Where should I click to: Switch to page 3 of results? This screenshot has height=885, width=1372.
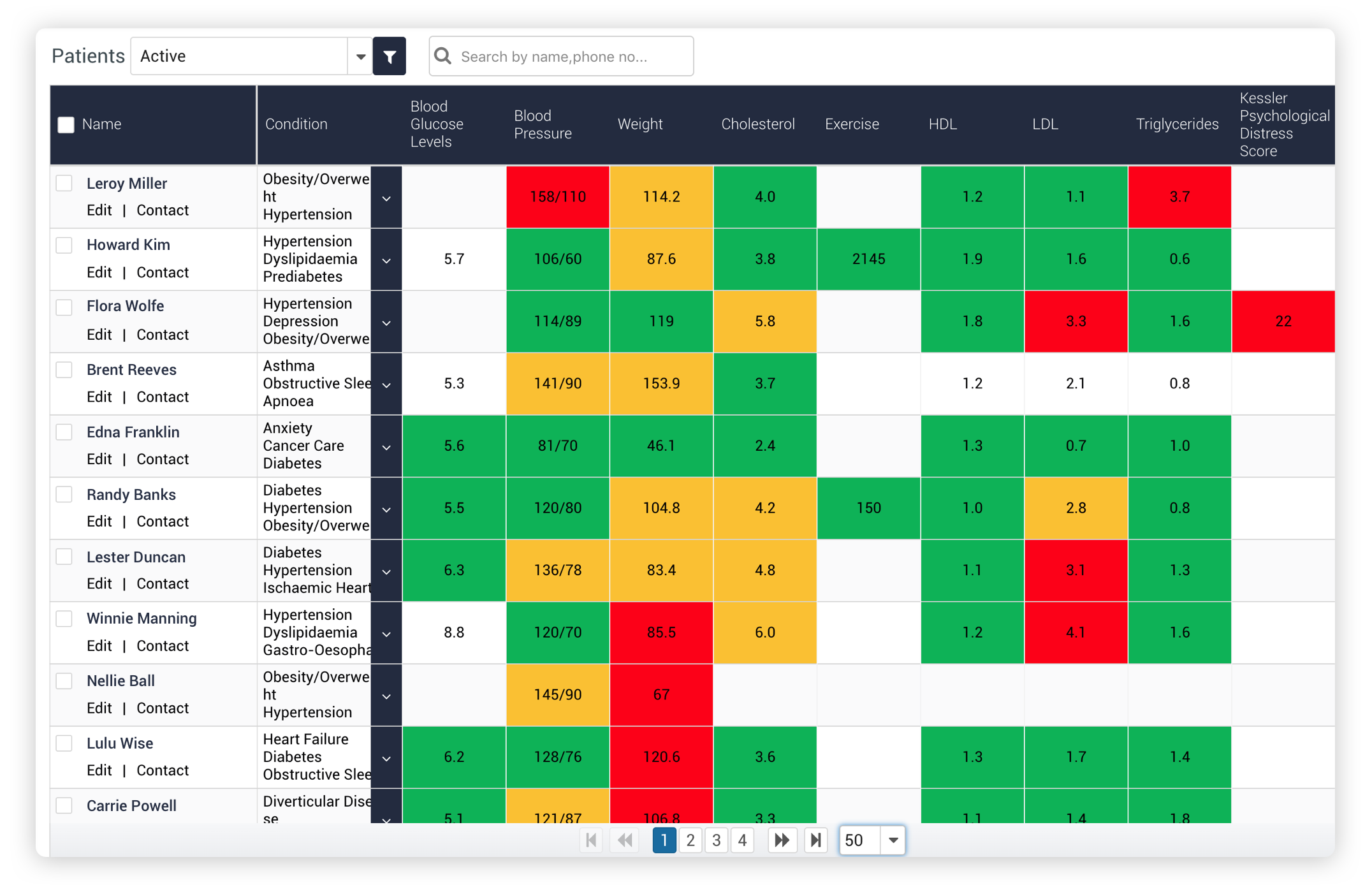click(717, 840)
